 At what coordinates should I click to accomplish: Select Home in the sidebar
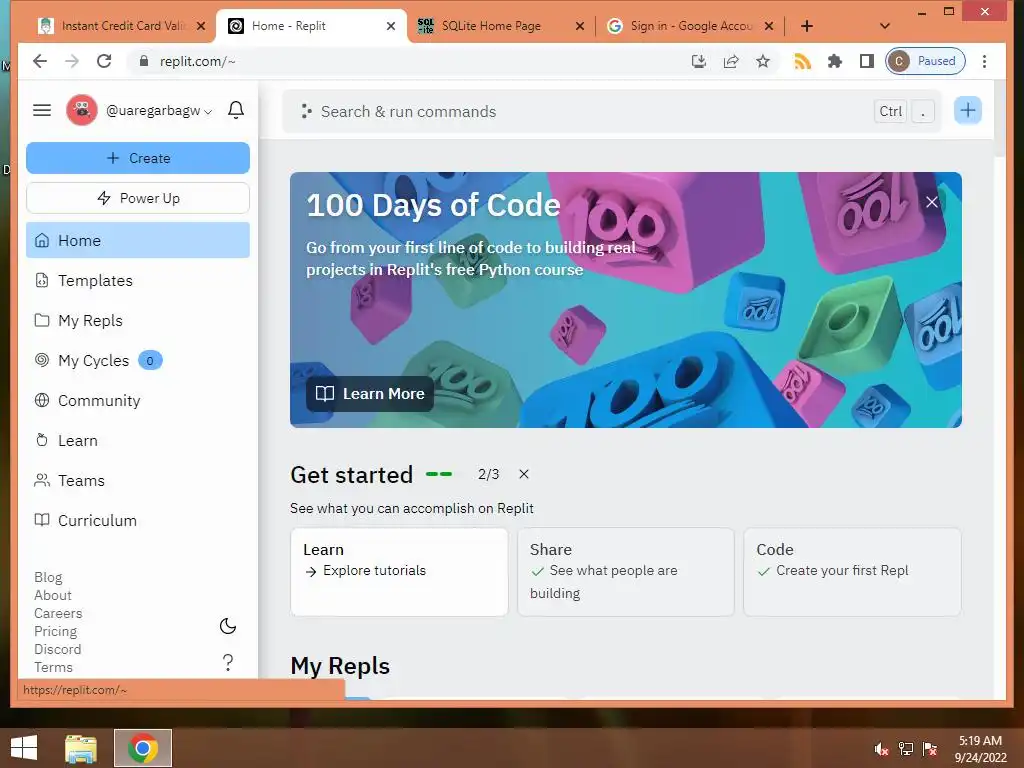[138, 240]
